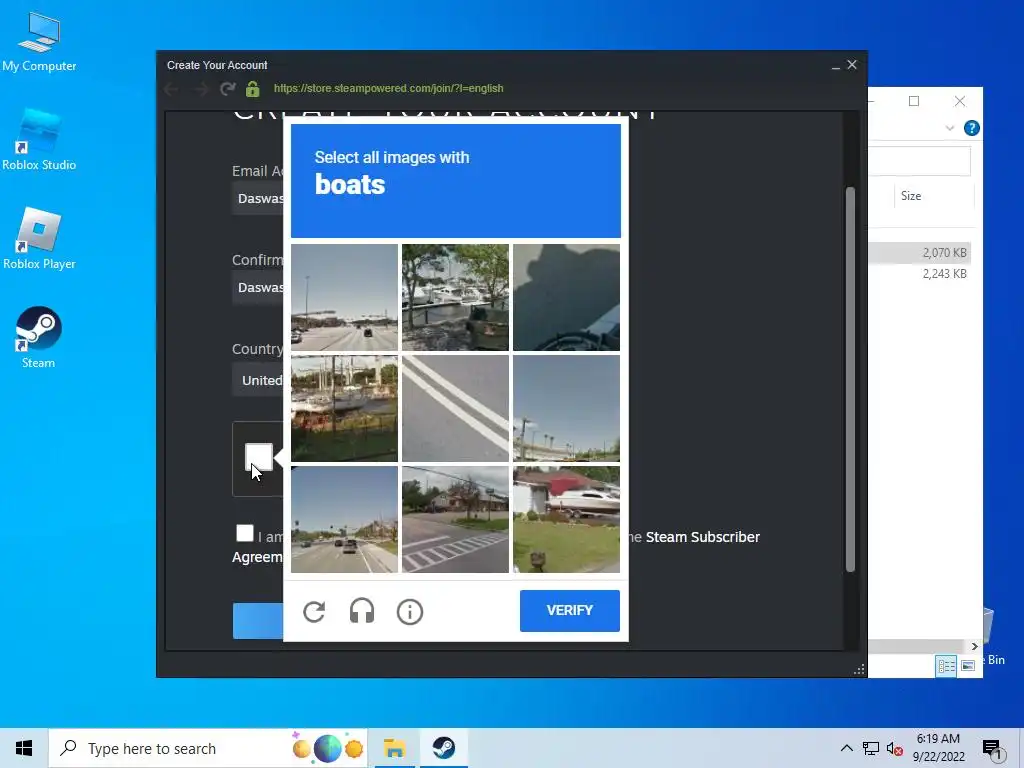
Task: Tick the reCAPTCHA I'm not a robot checkbox
Action: (x=259, y=456)
